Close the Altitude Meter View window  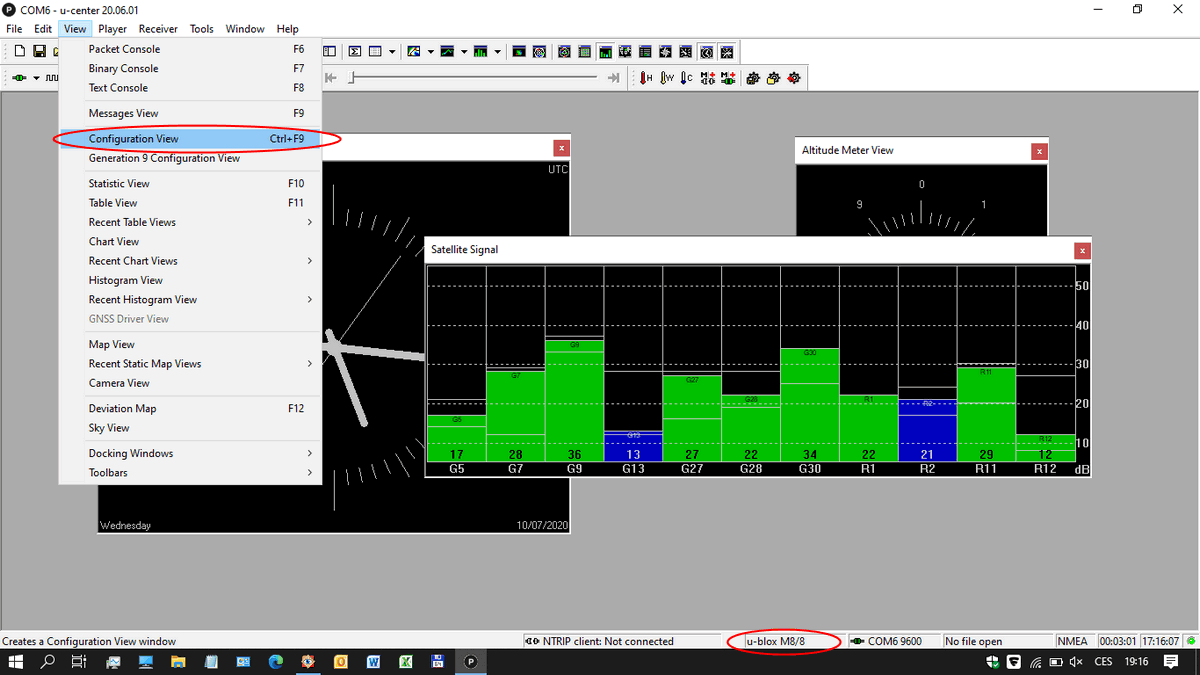[1040, 151]
